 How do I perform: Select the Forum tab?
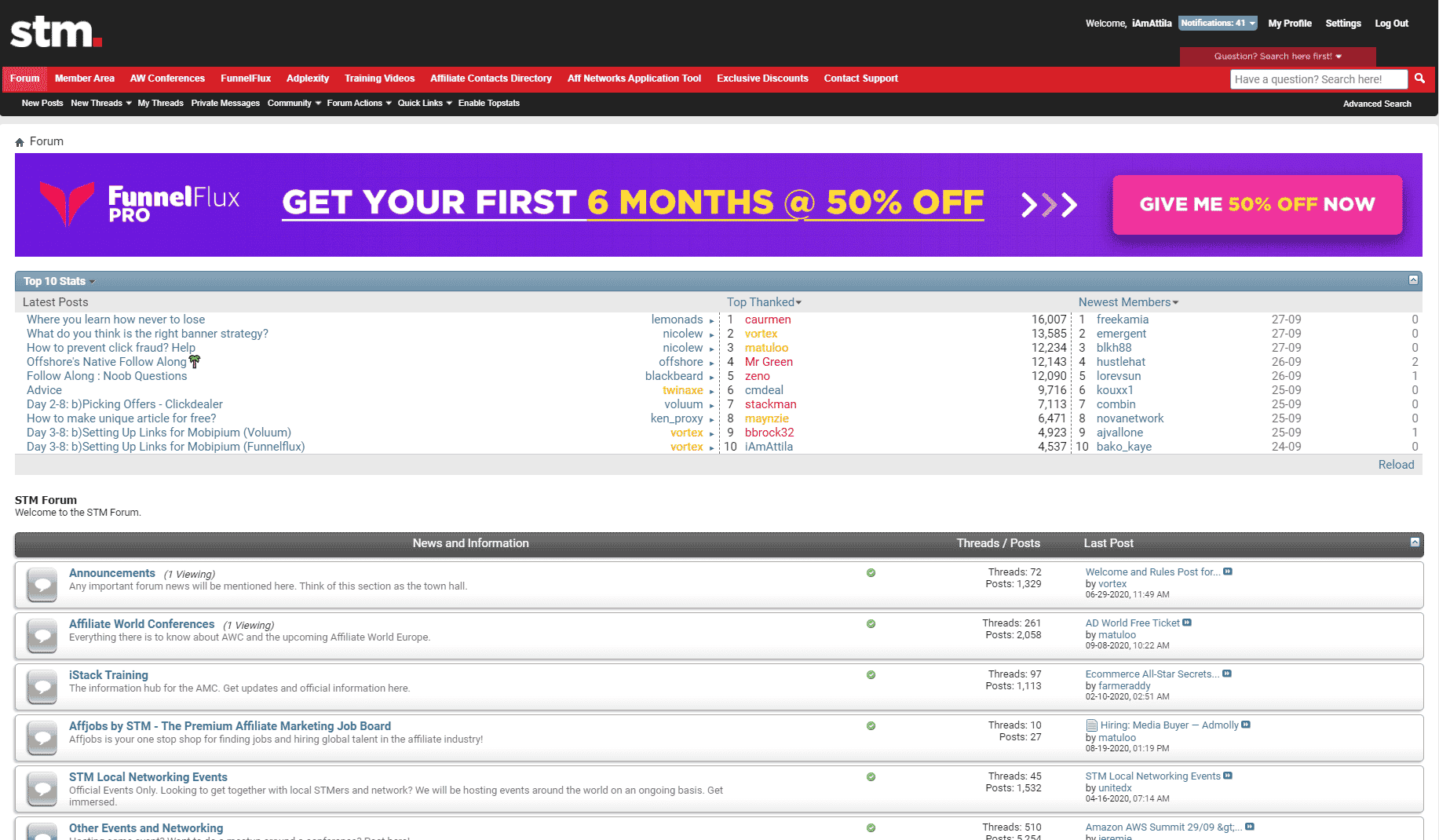pyautogui.click(x=24, y=79)
